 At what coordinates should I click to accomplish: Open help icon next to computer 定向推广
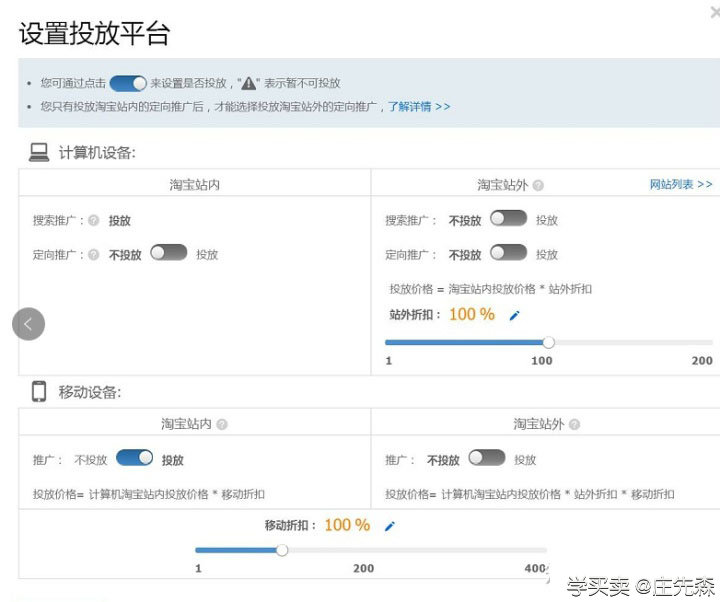[x=94, y=254]
